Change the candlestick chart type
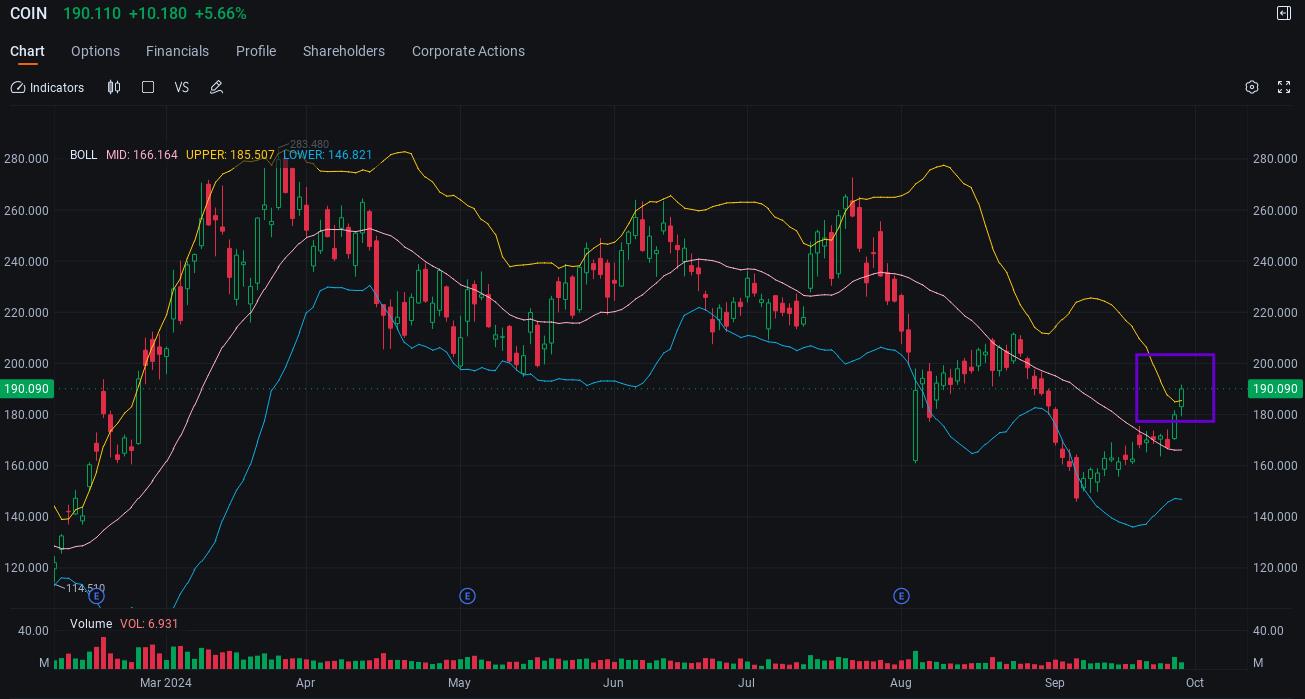Screen dimensions: 1305x699 pyautogui.click(x=114, y=88)
